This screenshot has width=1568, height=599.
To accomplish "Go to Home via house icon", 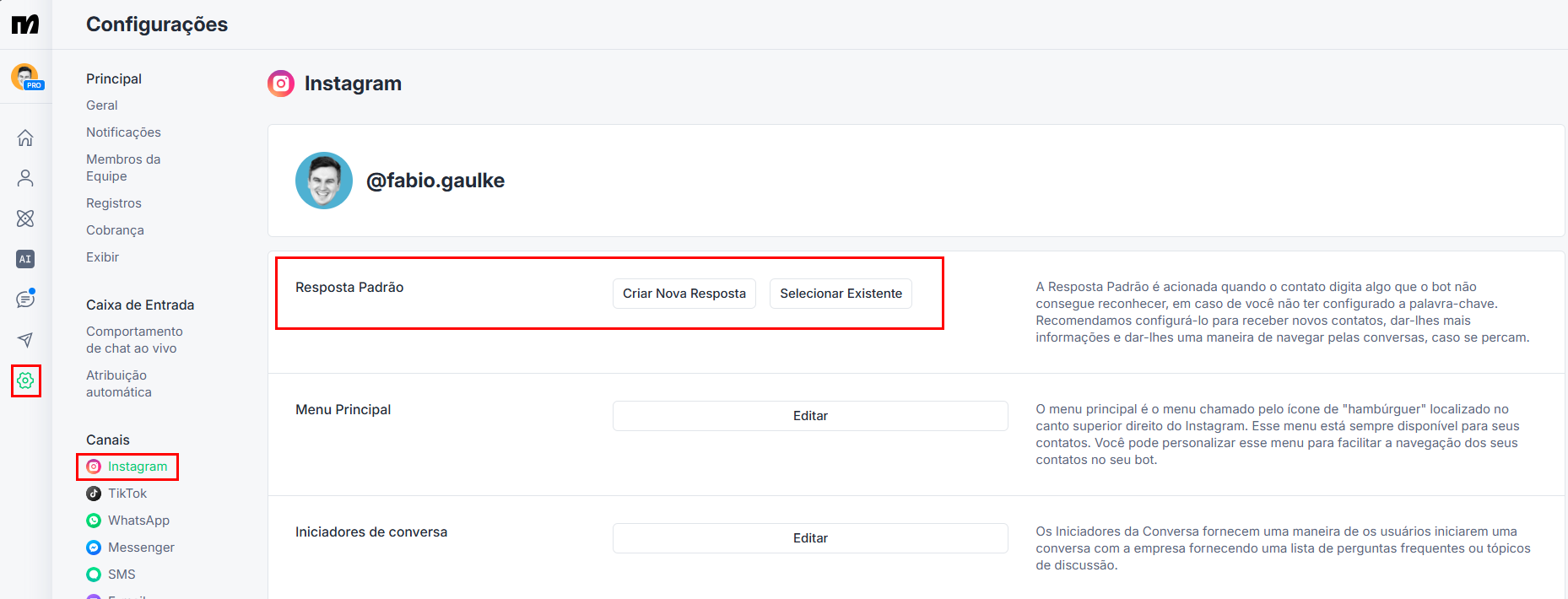I will click(25, 138).
